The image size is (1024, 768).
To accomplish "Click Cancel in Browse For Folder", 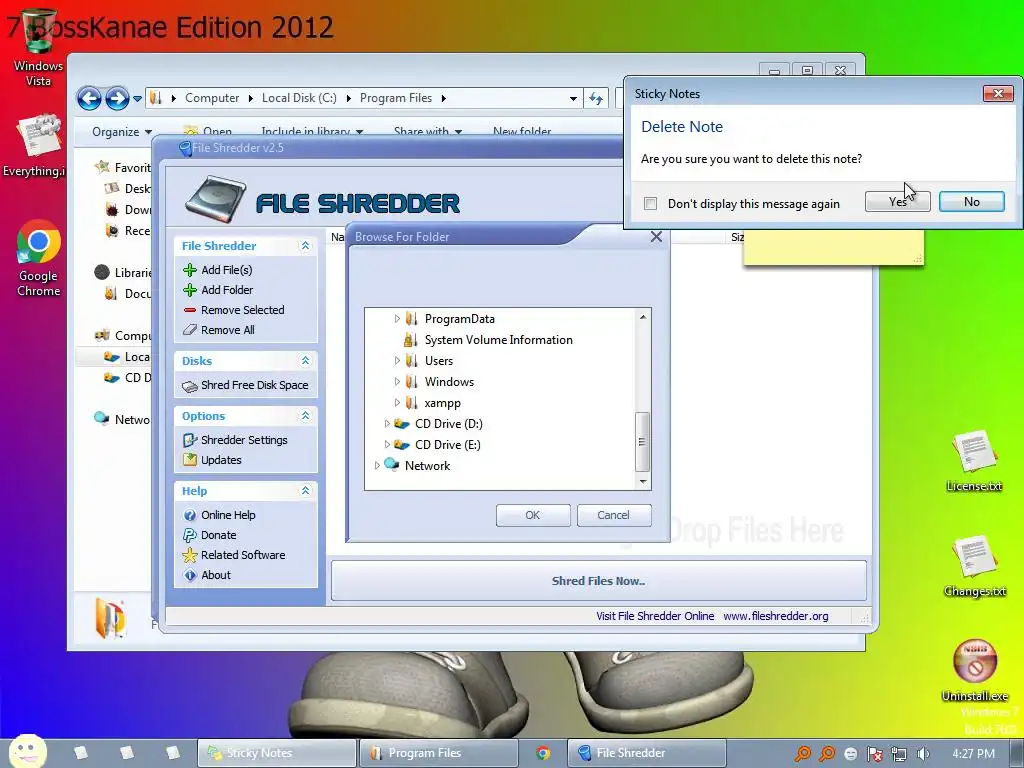I will pyautogui.click(x=613, y=515).
